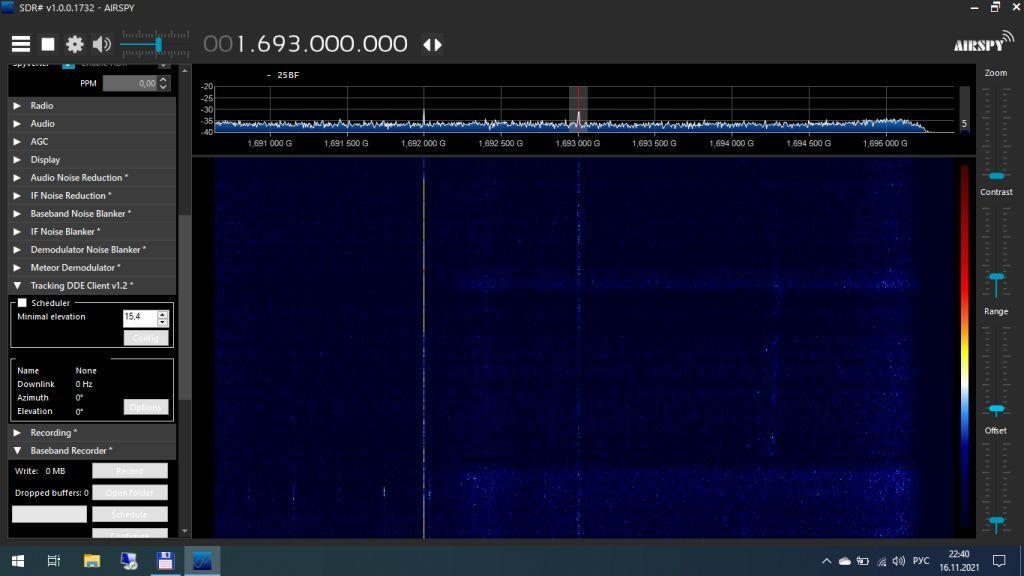Enable the Scheduler checkbox

point(22,303)
